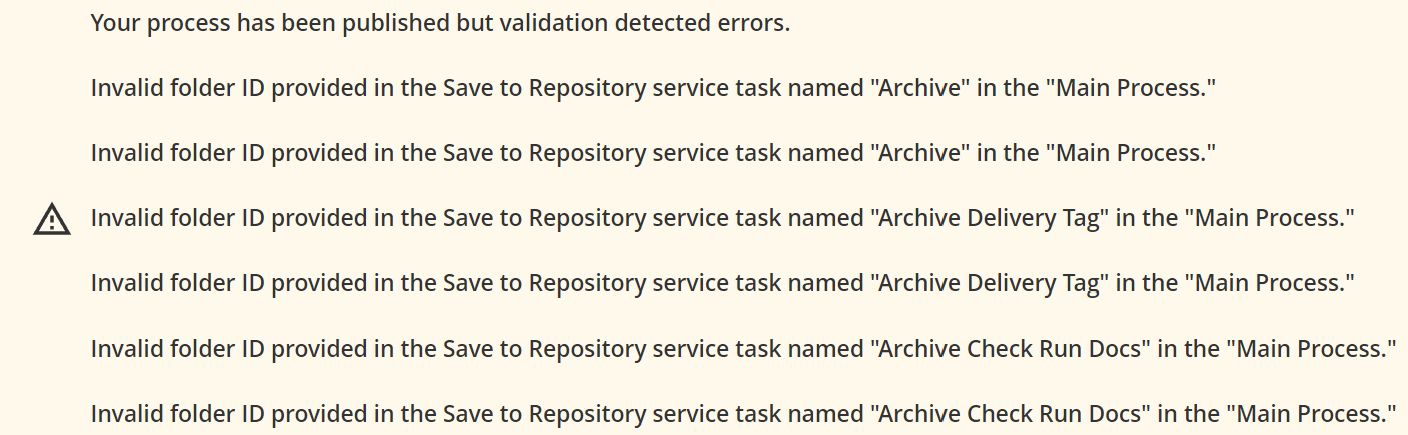Select the second Archive Delivery Tag error line
Image resolution: width=1408 pixels, height=435 pixels.
(723, 283)
